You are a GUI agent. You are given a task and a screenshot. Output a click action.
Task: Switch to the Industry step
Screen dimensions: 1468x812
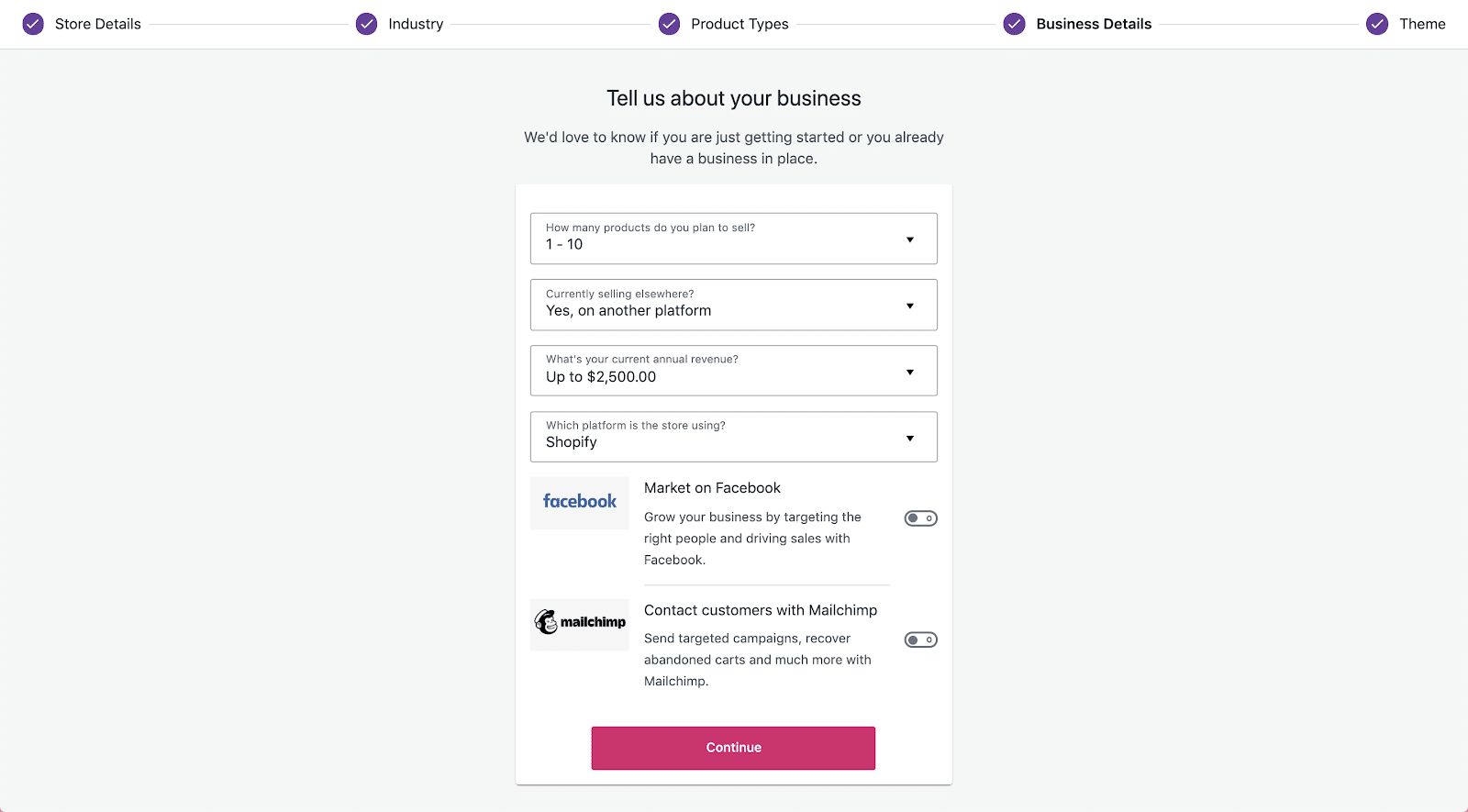[416, 24]
